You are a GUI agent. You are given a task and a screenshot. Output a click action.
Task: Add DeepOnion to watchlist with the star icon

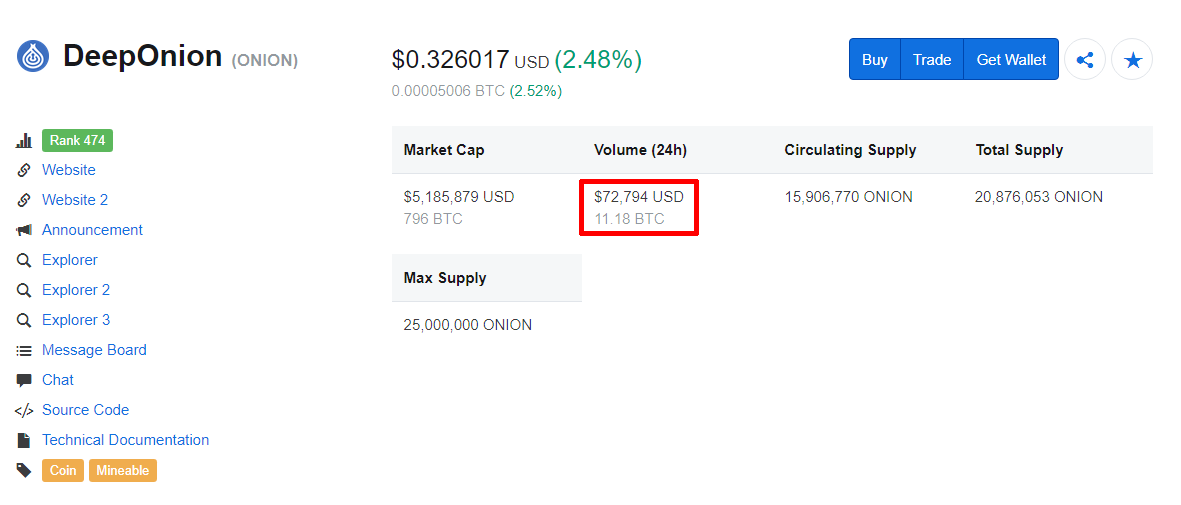(1132, 60)
